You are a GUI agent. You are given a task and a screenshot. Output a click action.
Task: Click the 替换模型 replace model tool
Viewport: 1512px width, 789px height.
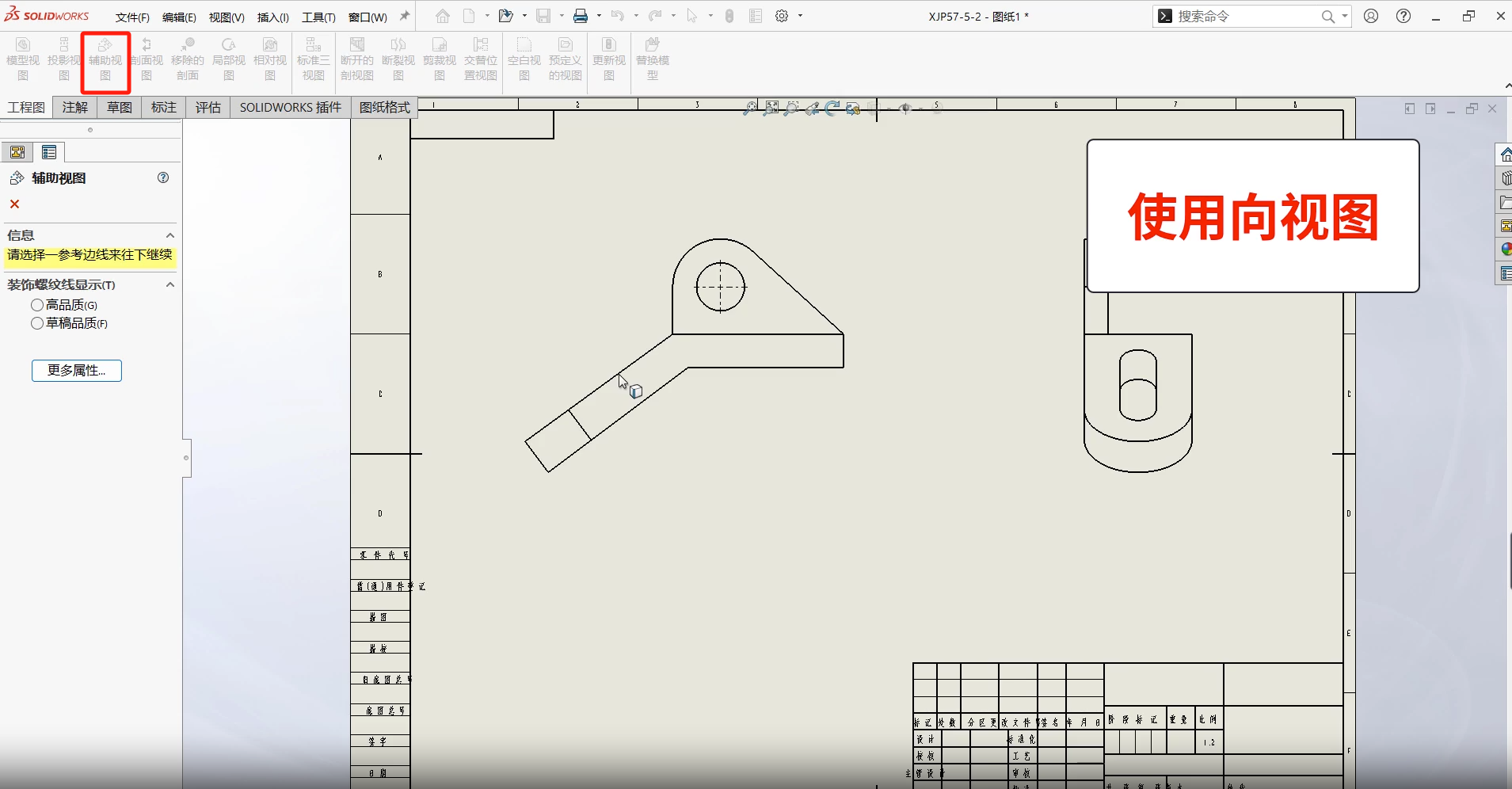tap(653, 59)
